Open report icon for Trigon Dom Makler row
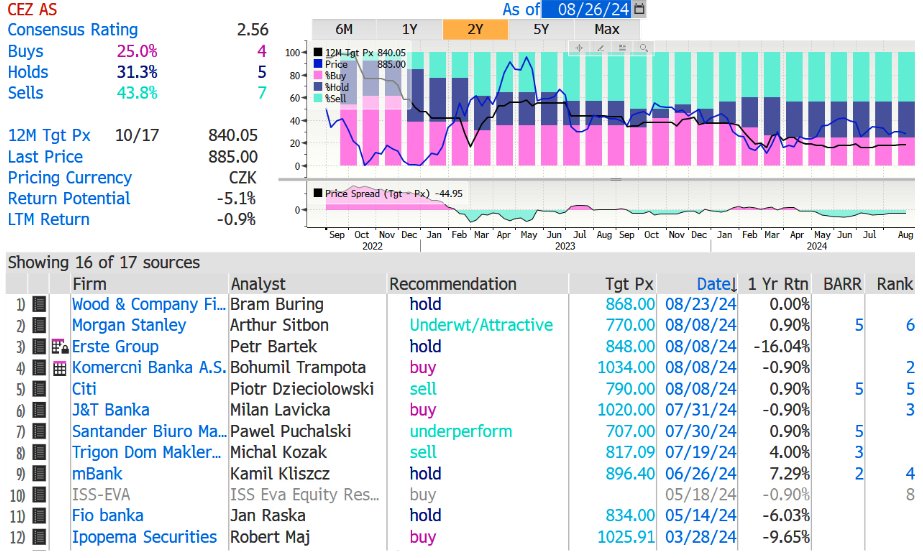The height and width of the screenshot is (558, 923). [39, 453]
